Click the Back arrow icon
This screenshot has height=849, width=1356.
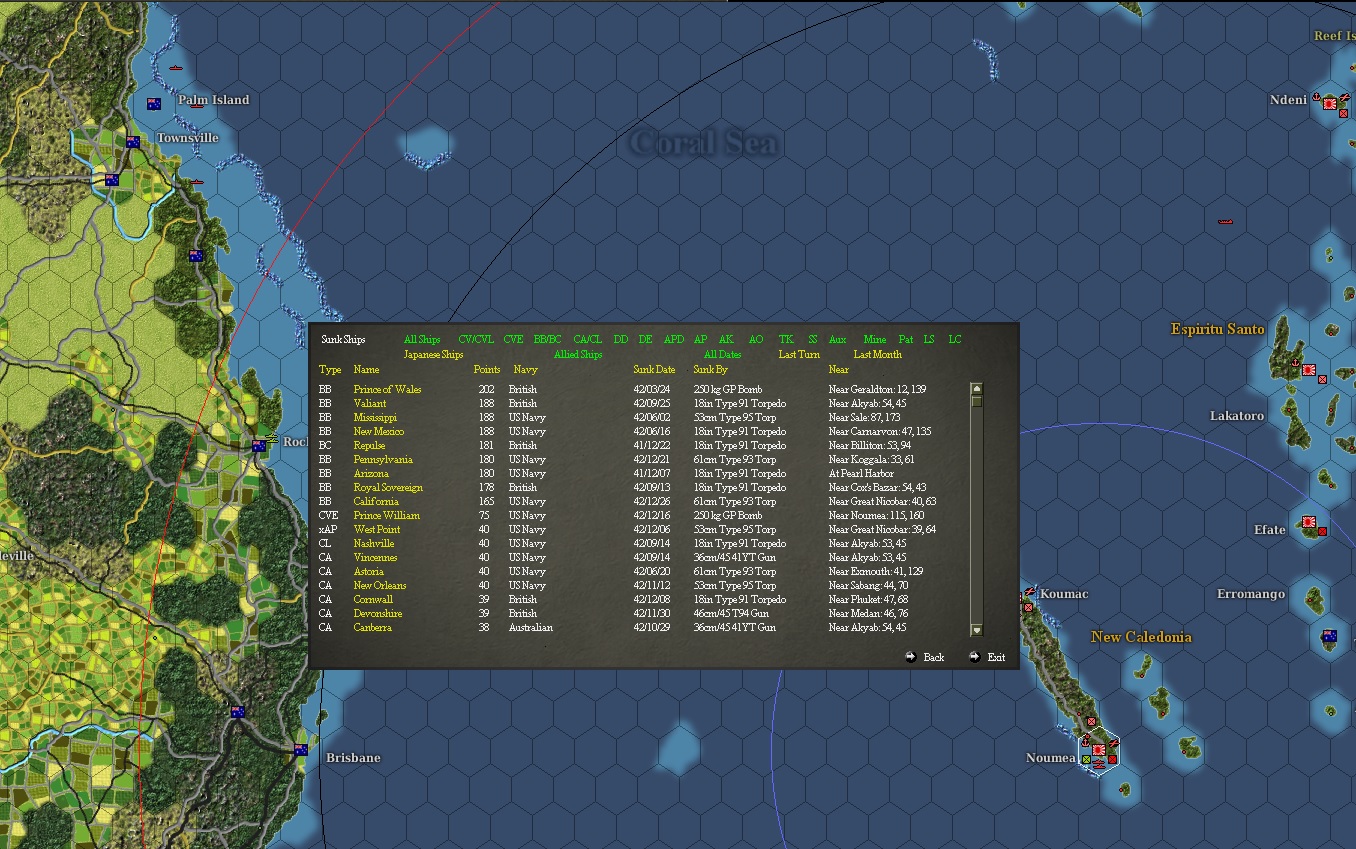pyautogui.click(x=910, y=657)
